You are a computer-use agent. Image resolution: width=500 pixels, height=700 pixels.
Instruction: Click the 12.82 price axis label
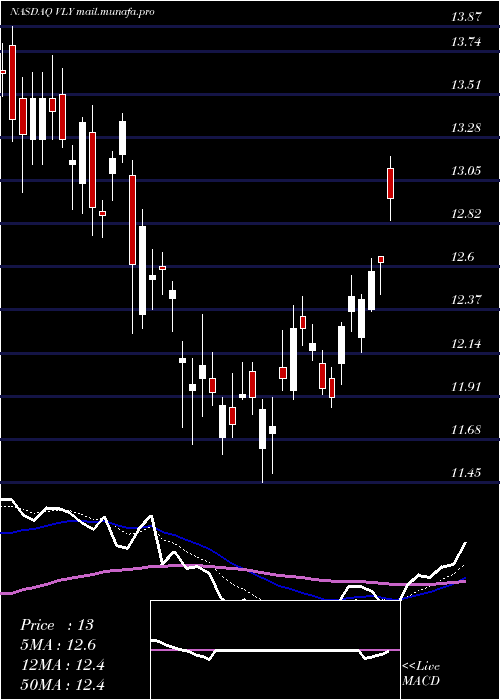[x=466, y=214]
